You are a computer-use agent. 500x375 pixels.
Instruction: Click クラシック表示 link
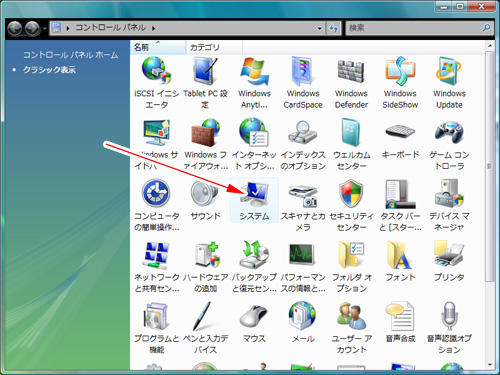[49, 70]
